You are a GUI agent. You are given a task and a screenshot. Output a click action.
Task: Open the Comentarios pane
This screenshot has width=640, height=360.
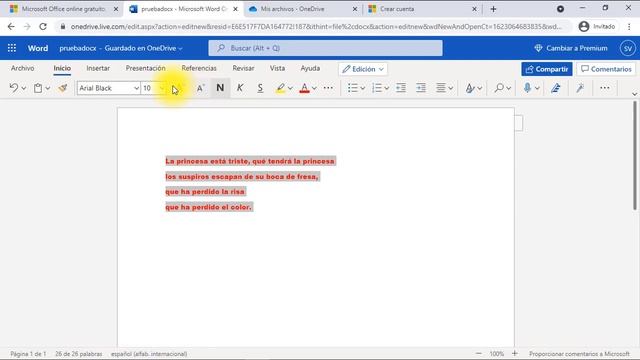coord(606,69)
